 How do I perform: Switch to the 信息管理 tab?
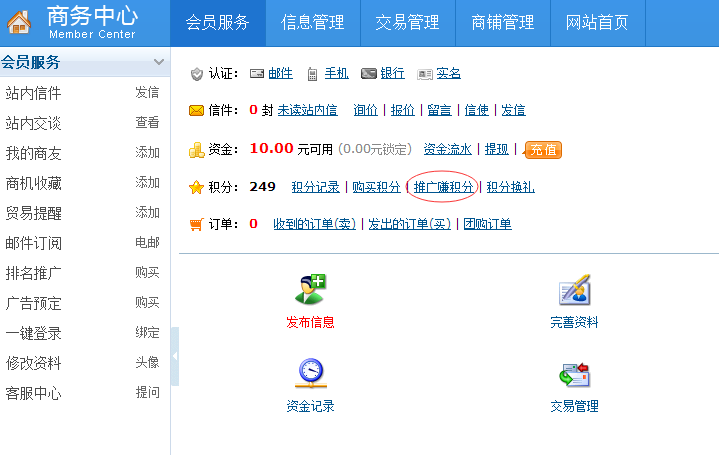[x=313, y=23]
